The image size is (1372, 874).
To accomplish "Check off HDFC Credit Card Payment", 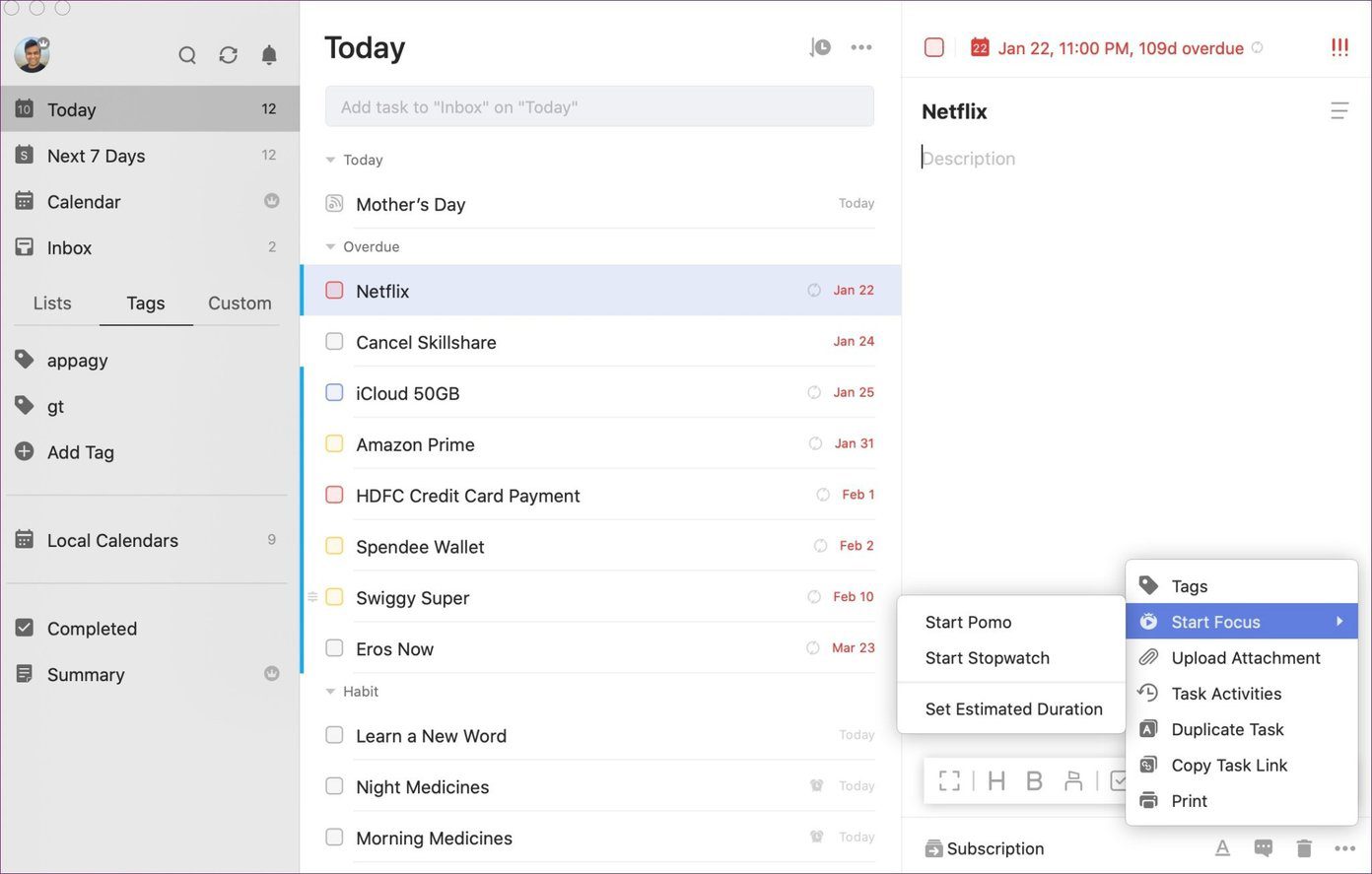I will pyautogui.click(x=334, y=495).
